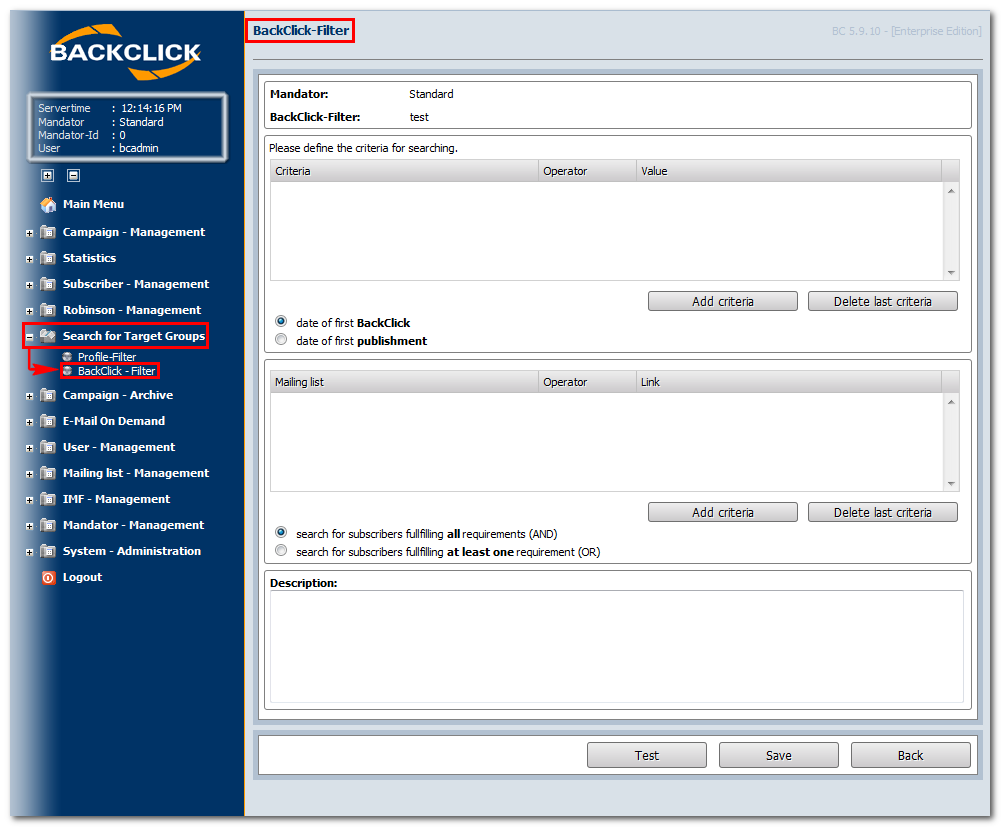The image size is (1001, 827).
Task: Click the expand-all plus icon above the menu
Action: (x=47, y=175)
